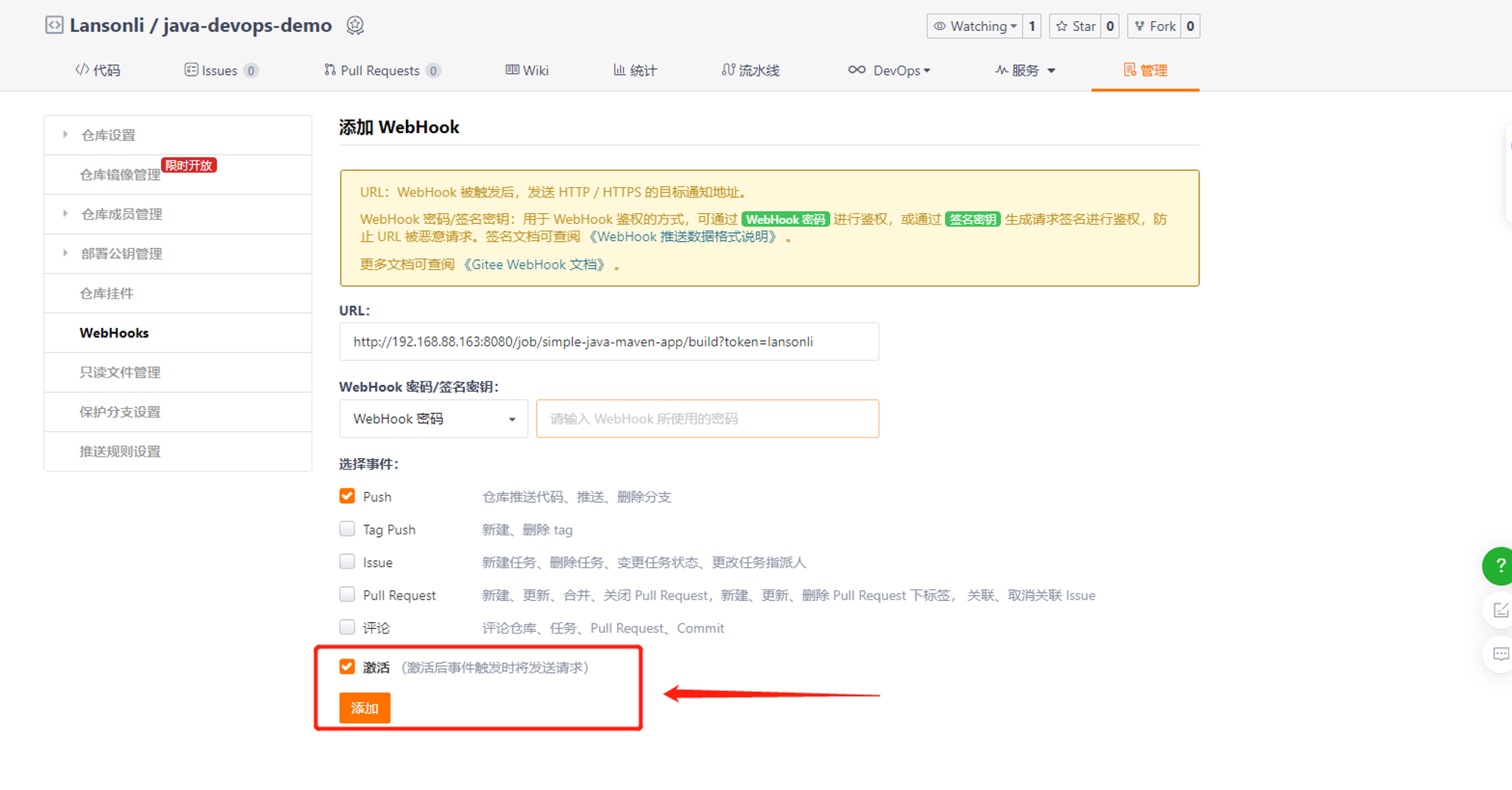Screen dimensions: 1512x790
Task: Click the chat message icon on right edge
Action: coord(1500,654)
